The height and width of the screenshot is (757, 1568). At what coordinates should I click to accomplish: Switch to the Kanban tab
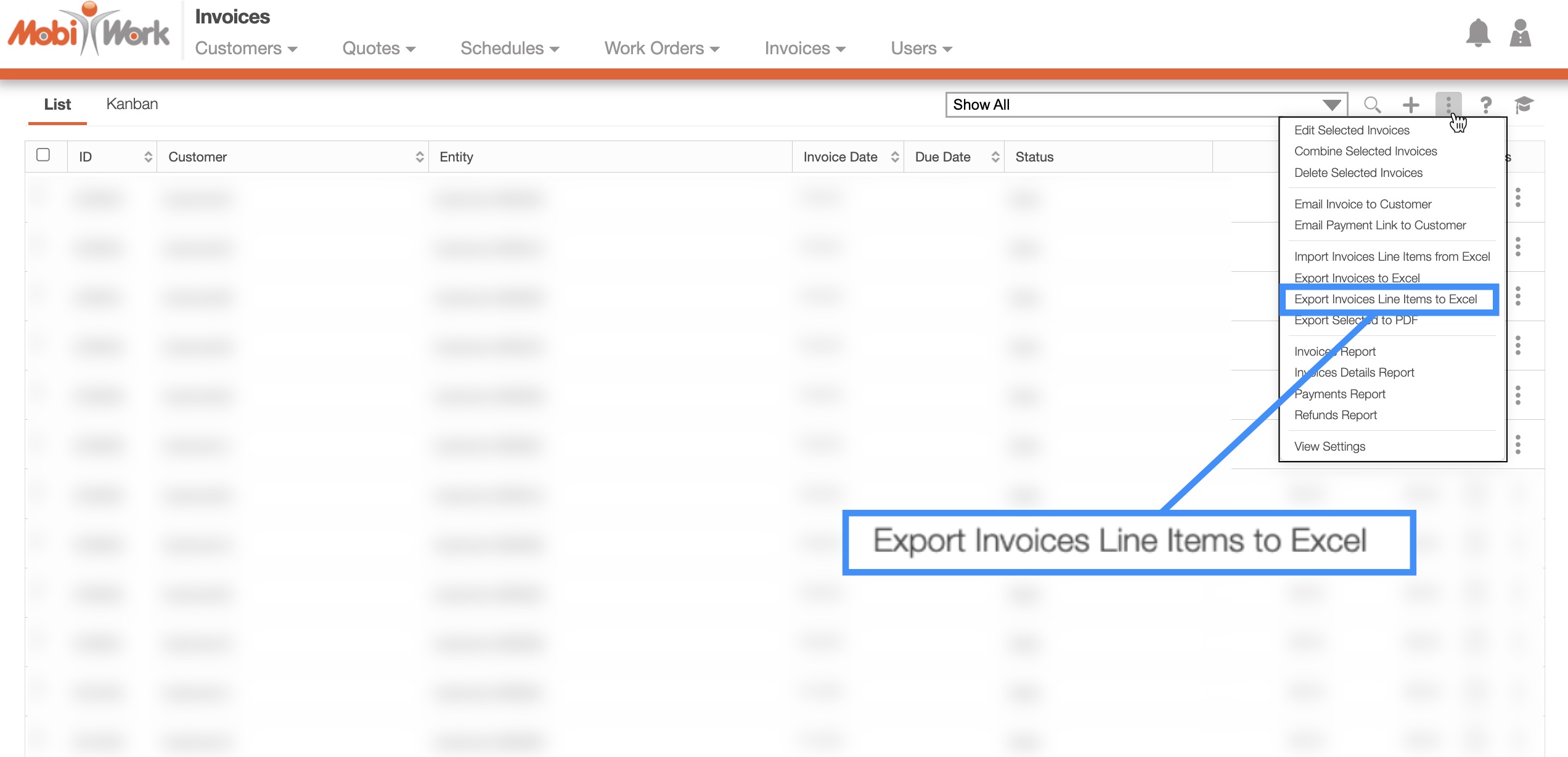(132, 104)
